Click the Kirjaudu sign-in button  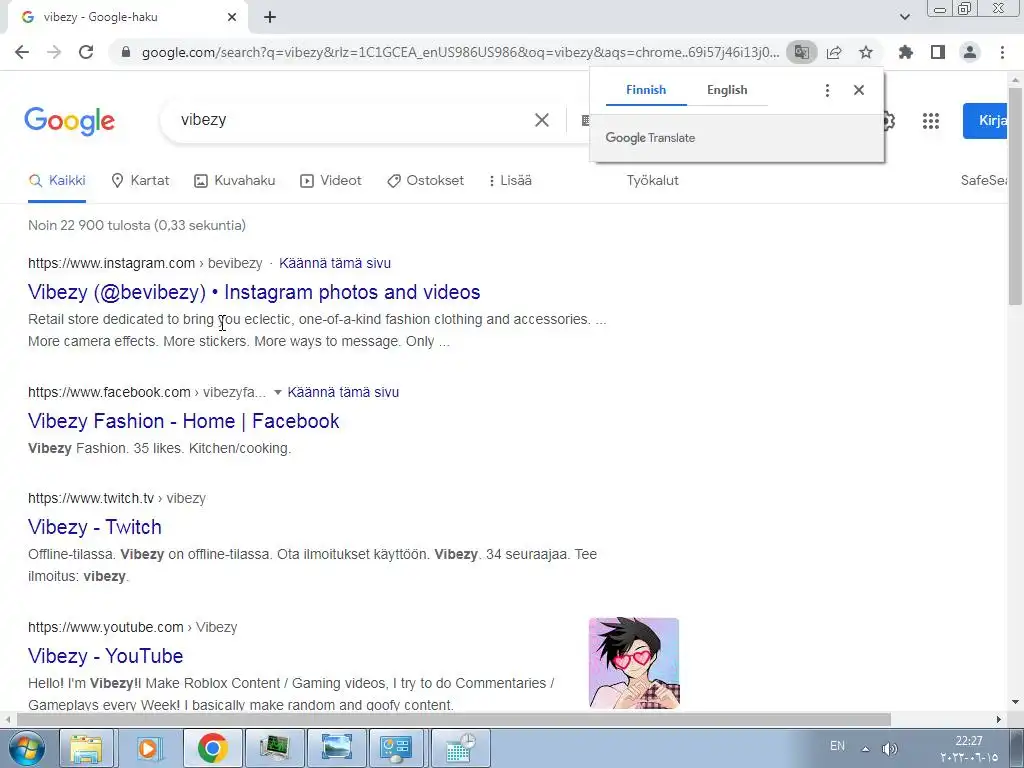985,121
